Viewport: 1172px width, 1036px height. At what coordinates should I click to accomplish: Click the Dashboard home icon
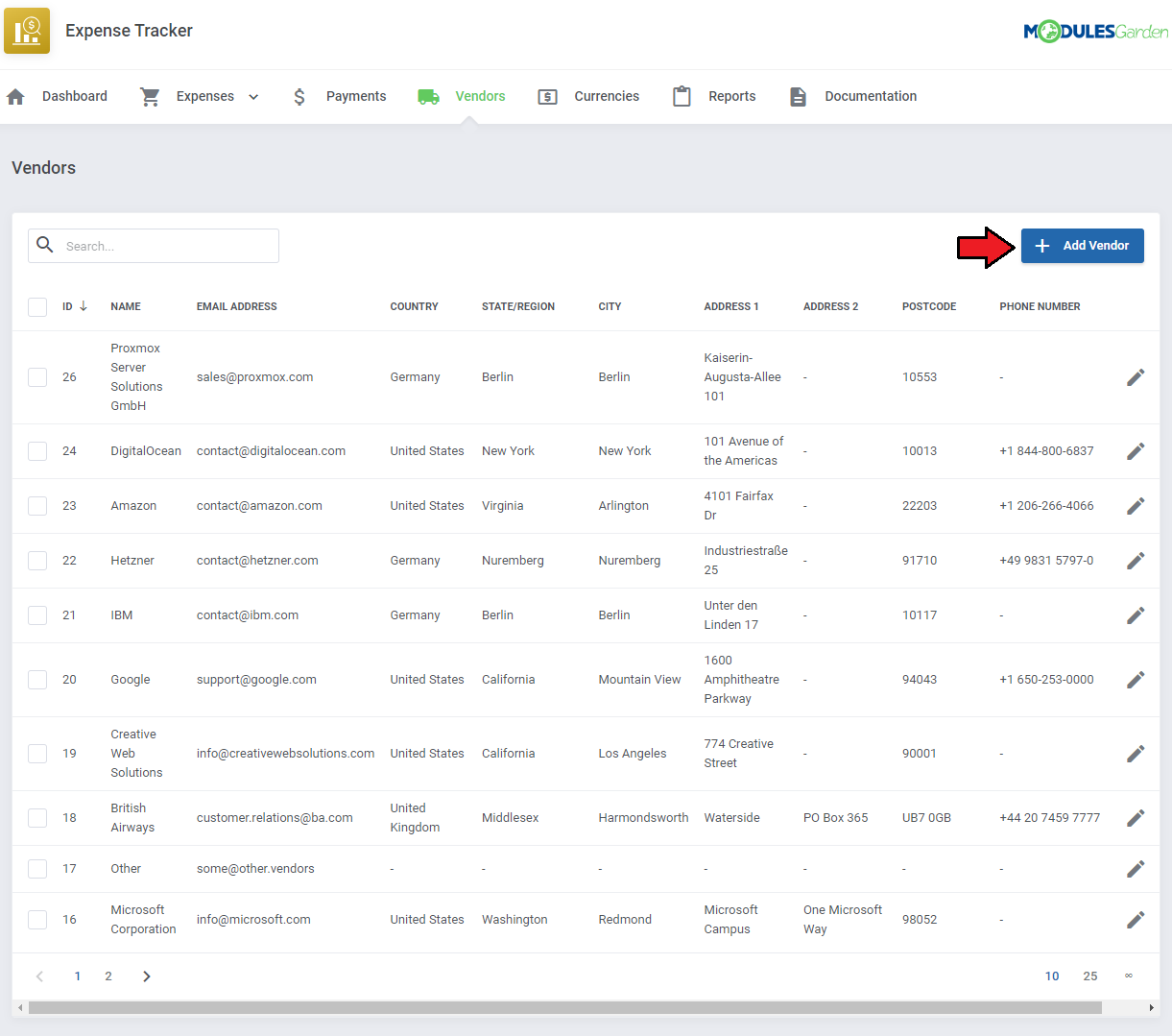pos(15,97)
